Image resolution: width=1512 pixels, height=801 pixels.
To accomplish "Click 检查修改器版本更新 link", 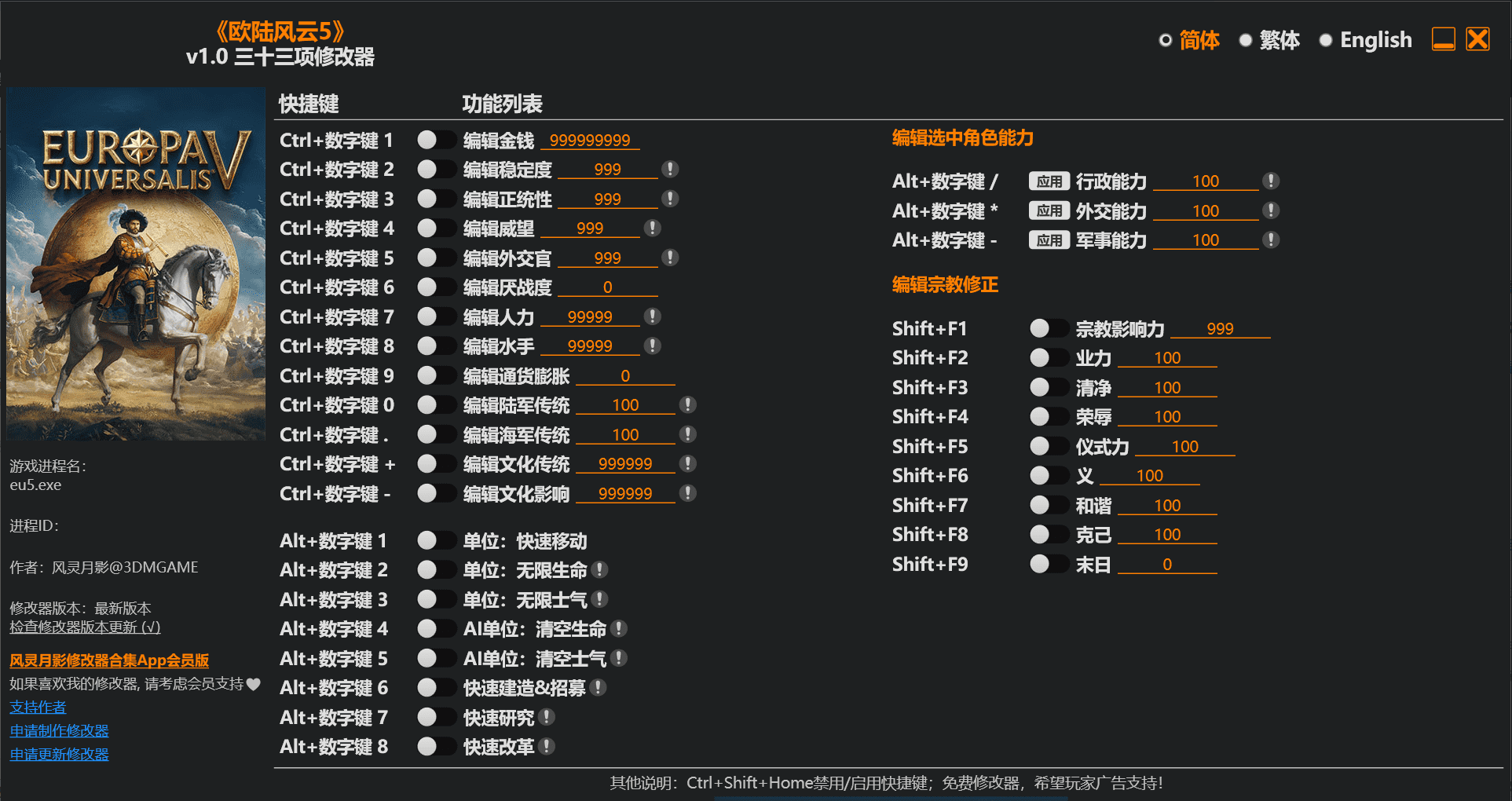I will coord(85,627).
